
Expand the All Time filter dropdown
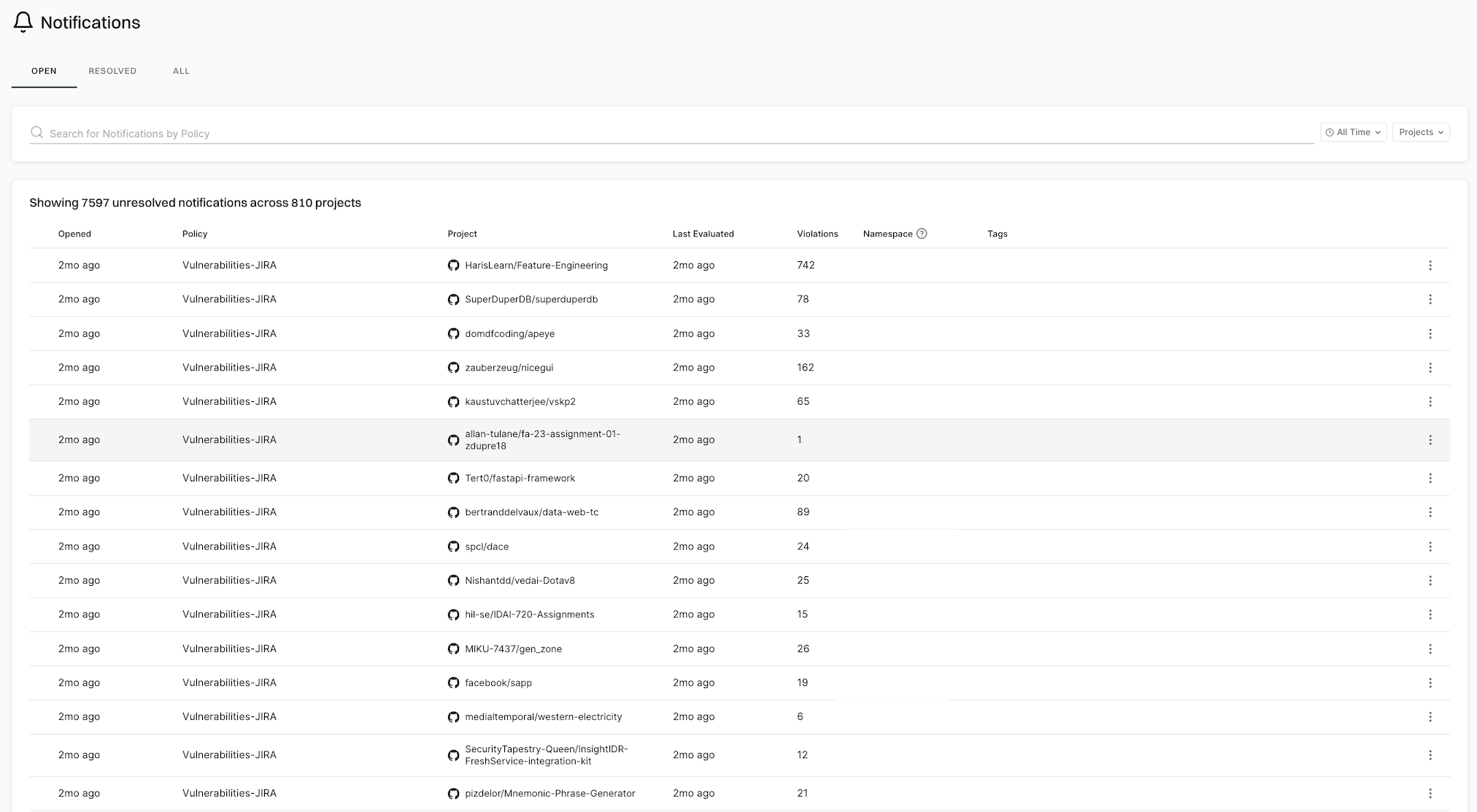click(x=1353, y=132)
